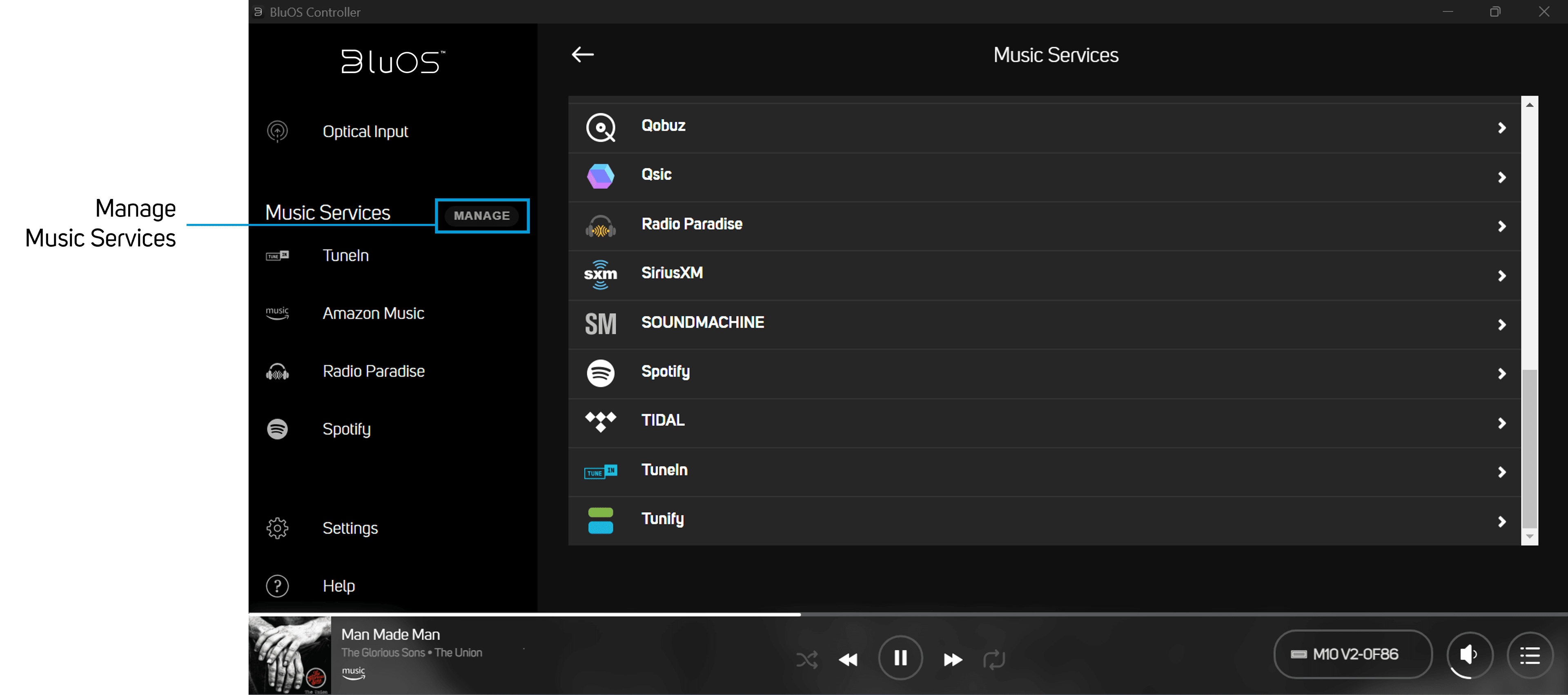Open Settings from the sidebar

(x=350, y=528)
